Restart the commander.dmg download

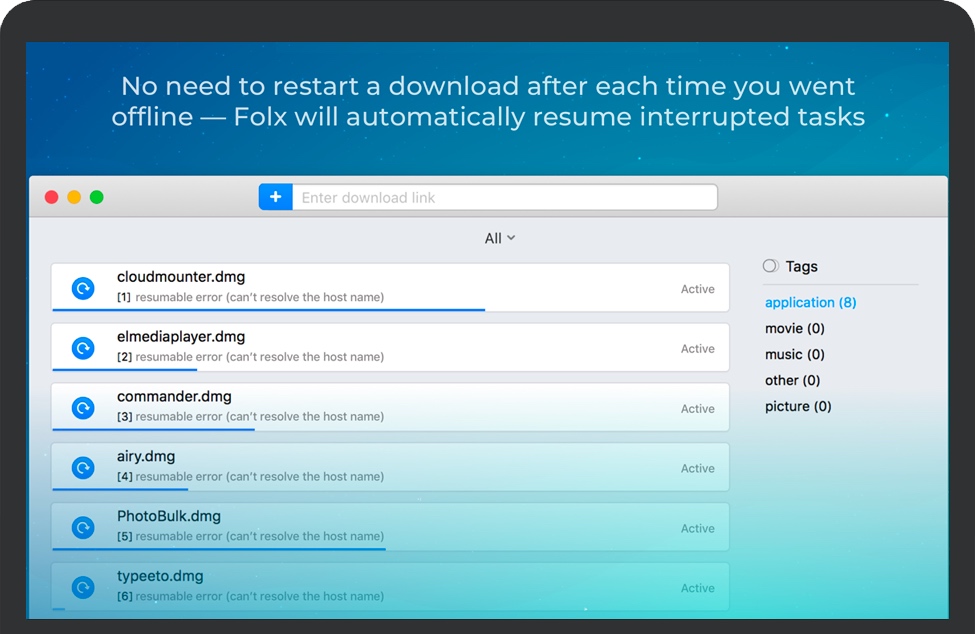pyautogui.click(x=81, y=408)
